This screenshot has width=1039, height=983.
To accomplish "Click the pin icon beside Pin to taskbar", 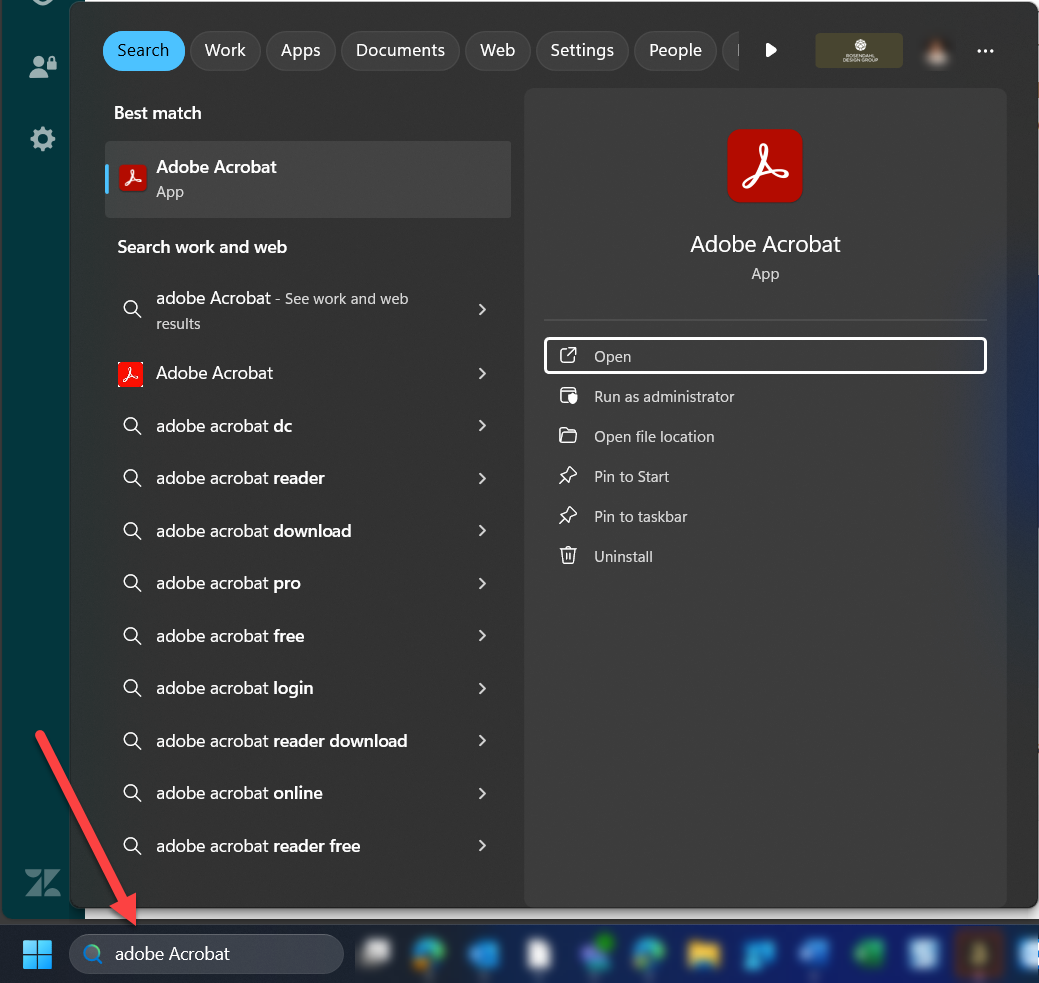I will click(568, 515).
